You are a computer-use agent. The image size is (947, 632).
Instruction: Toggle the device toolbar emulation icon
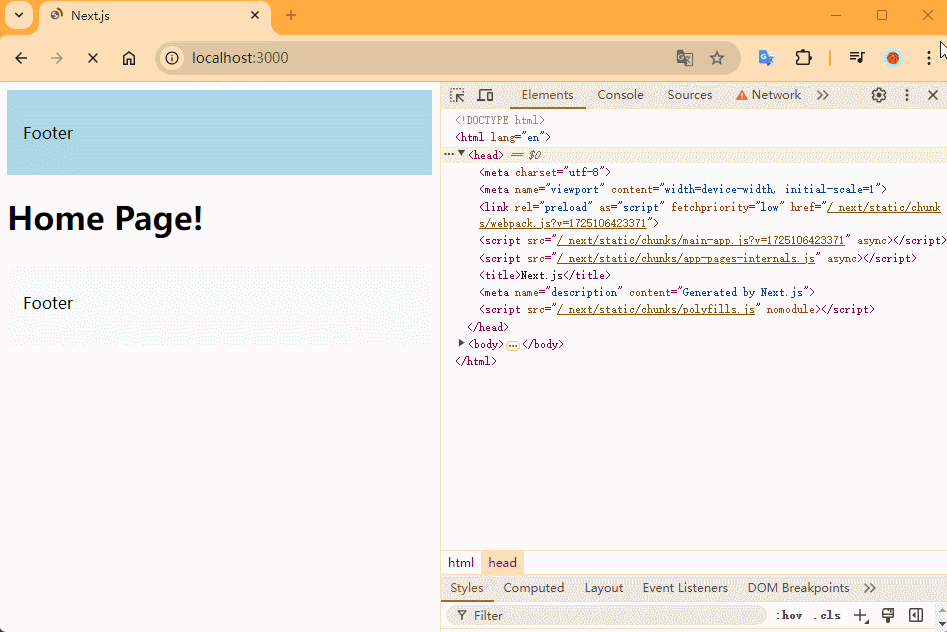pyautogui.click(x=485, y=95)
